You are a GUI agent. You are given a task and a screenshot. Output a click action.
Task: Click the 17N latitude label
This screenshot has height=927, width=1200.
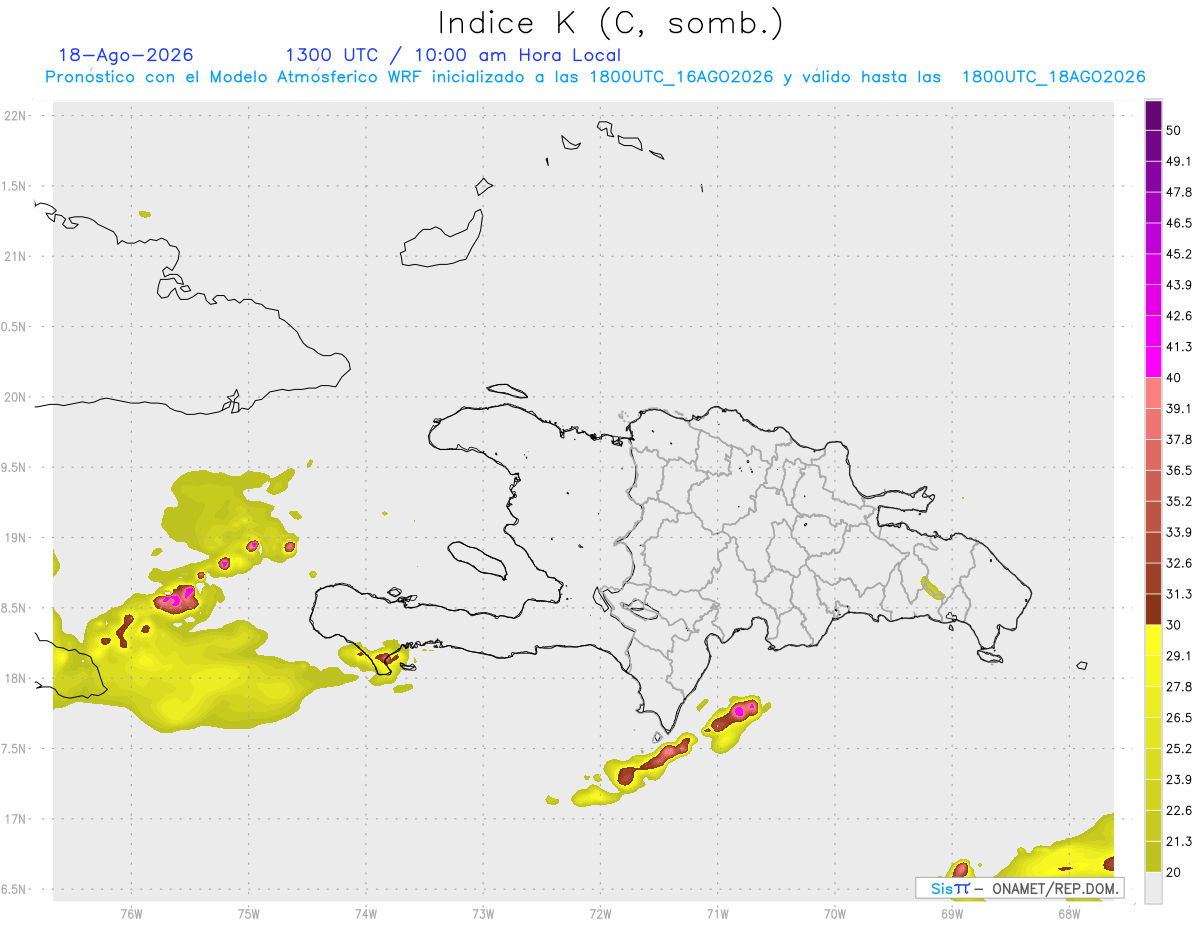(x=17, y=819)
